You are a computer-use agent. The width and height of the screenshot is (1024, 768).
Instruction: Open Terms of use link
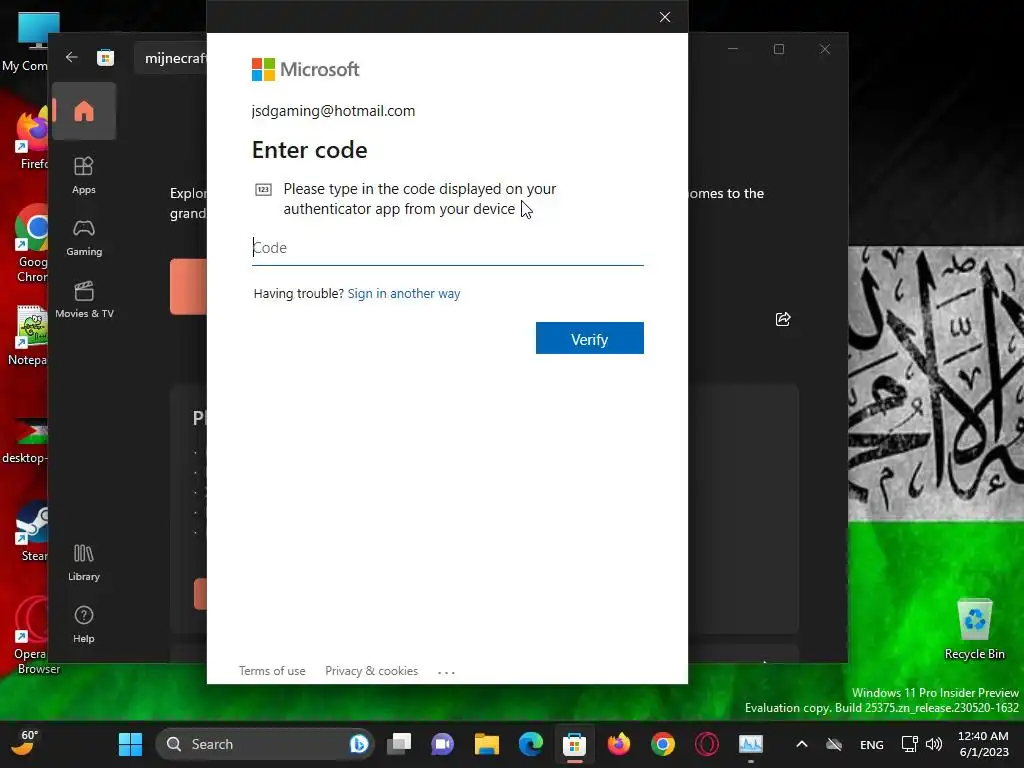tap(272, 671)
